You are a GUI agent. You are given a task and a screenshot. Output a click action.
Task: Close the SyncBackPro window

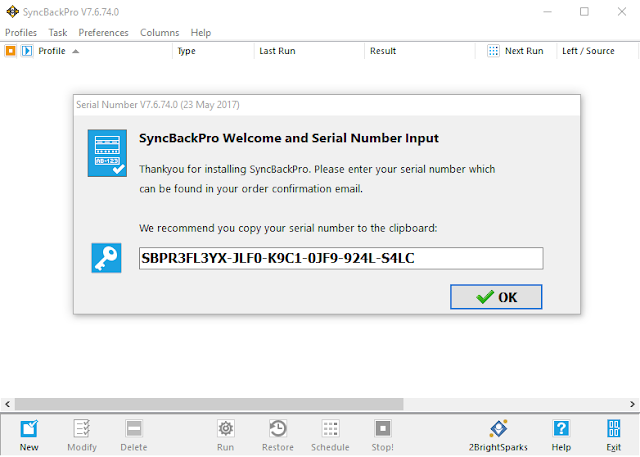pyautogui.click(x=622, y=11)
